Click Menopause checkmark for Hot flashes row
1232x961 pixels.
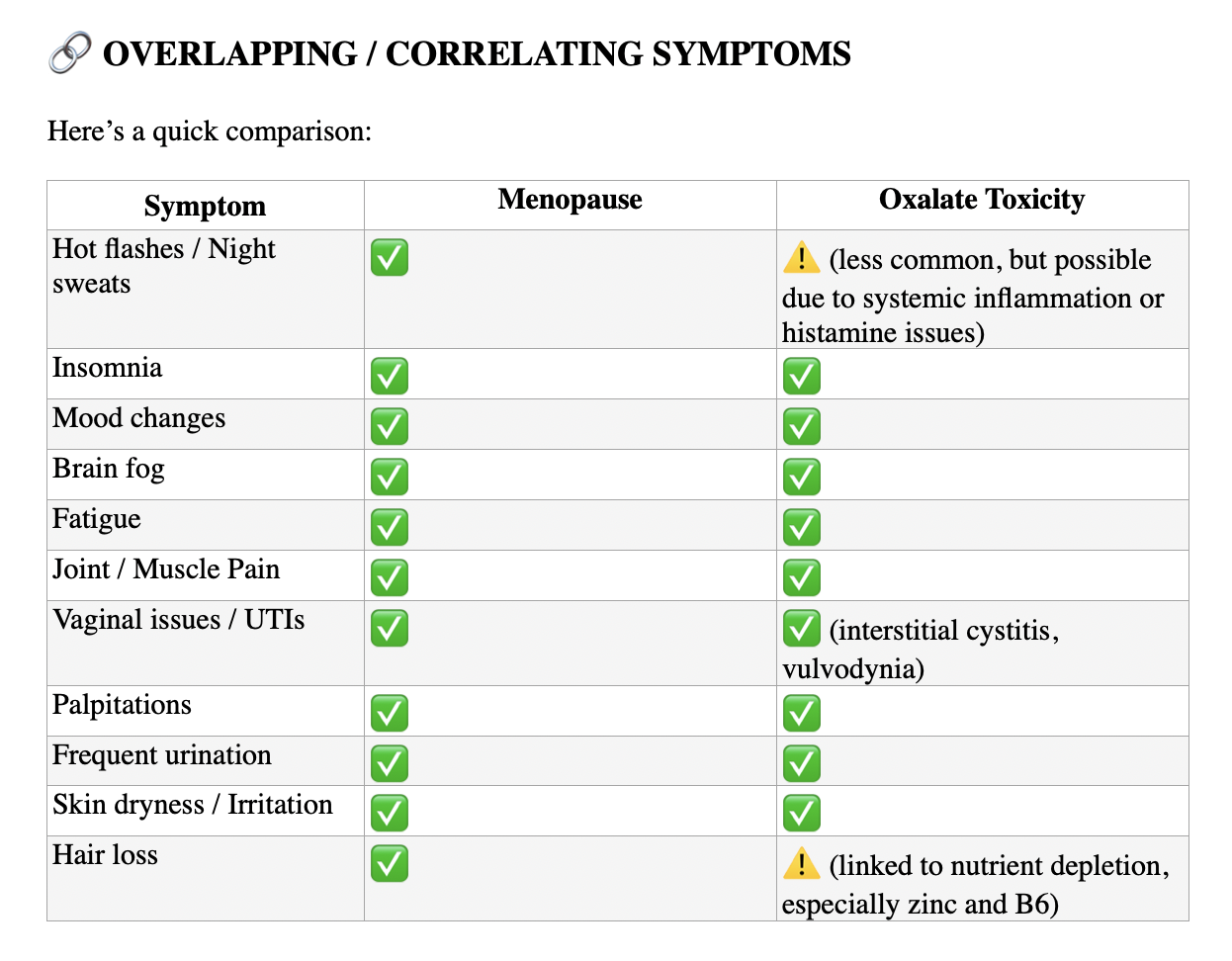[390, 257]
